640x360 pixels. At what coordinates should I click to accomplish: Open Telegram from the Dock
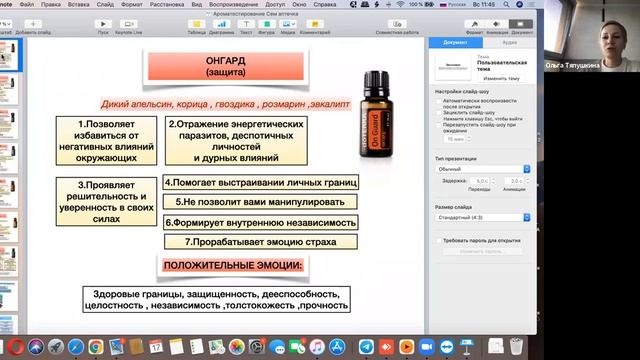[x=366, y=347]
